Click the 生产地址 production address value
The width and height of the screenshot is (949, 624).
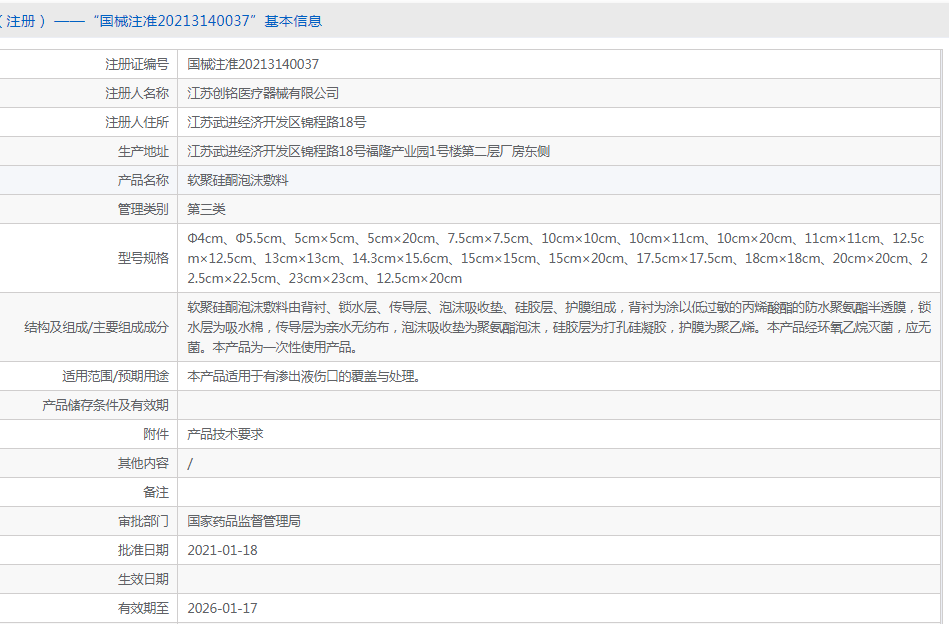(368, 152)
